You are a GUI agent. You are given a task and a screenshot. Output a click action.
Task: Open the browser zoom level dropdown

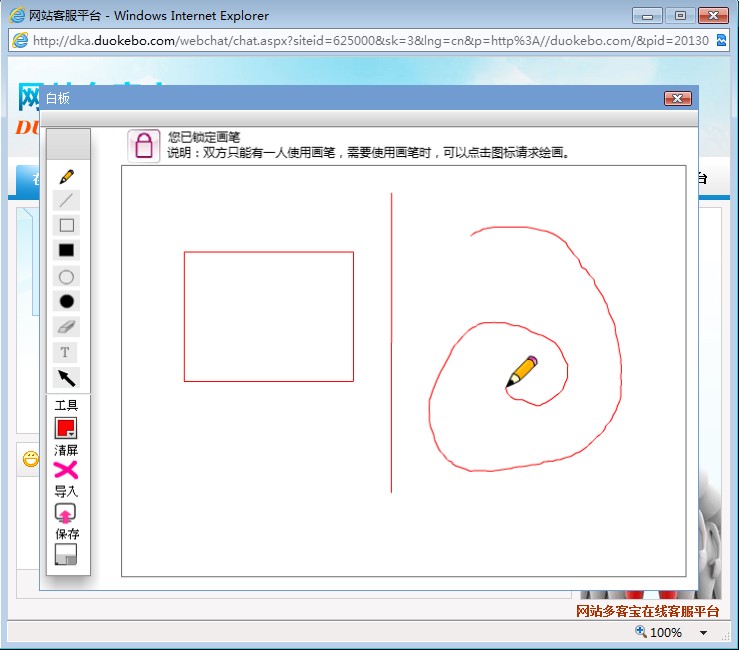(703, 633)
